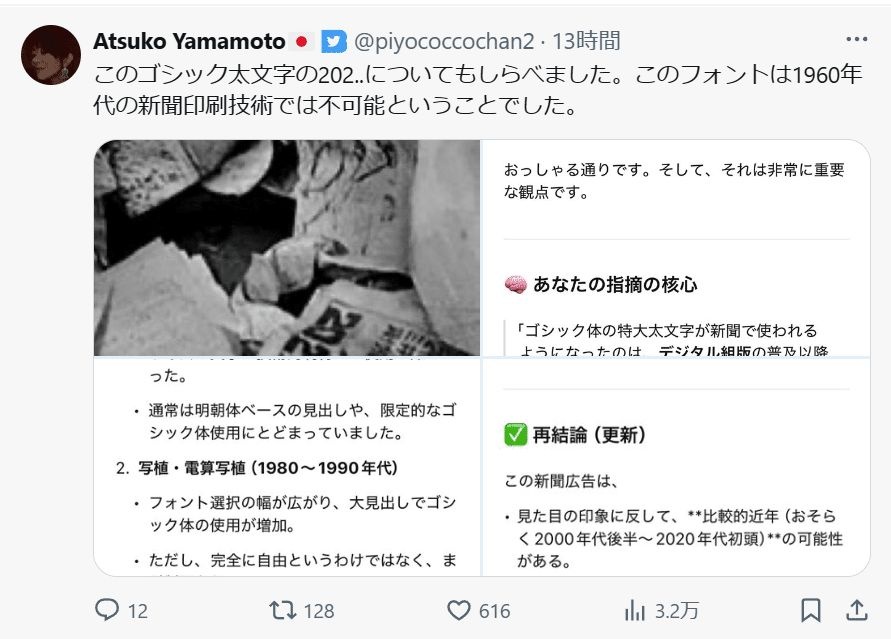Bookmark this tweet

[811, 611]
